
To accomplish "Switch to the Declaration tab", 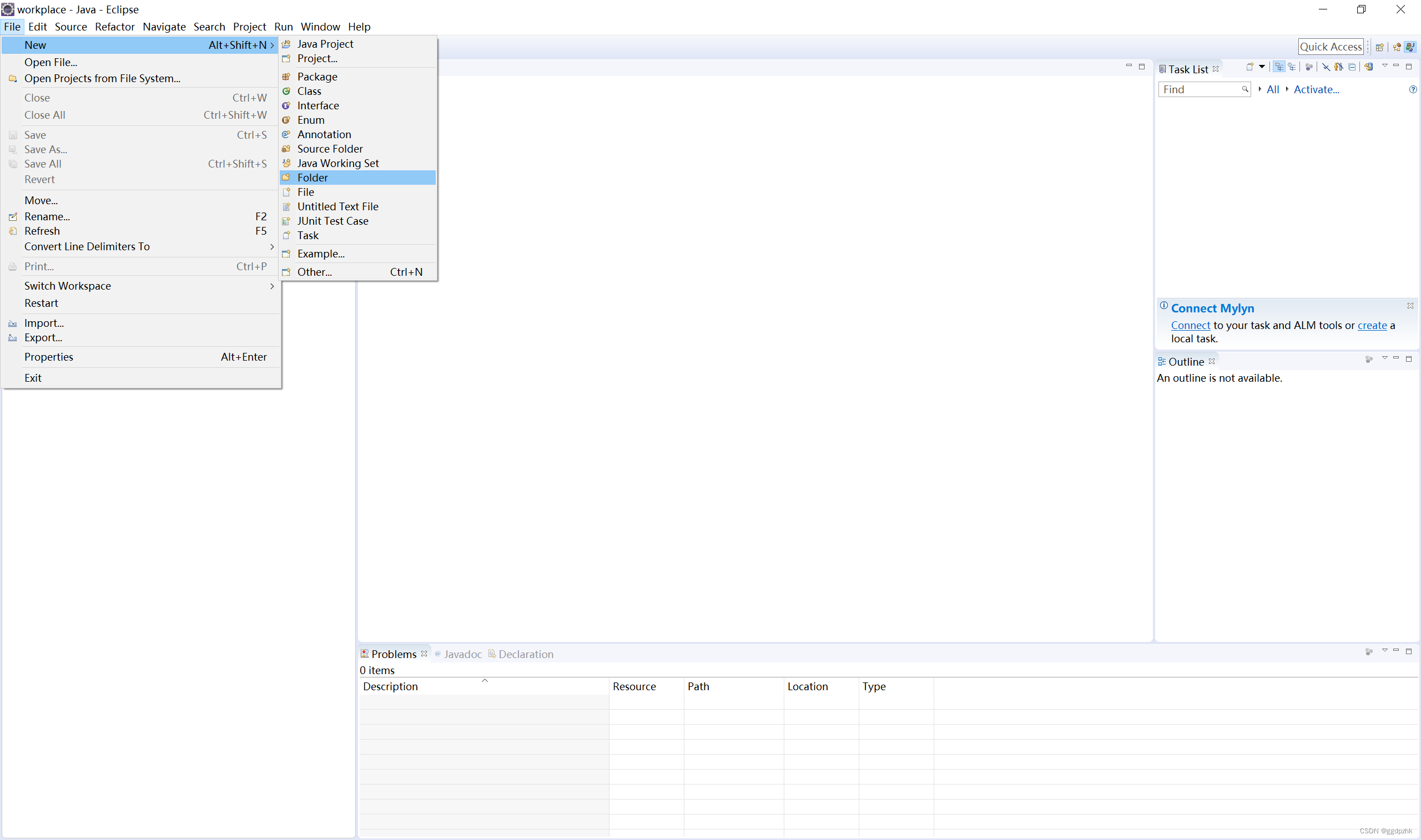I will click(x=521, y=654).
